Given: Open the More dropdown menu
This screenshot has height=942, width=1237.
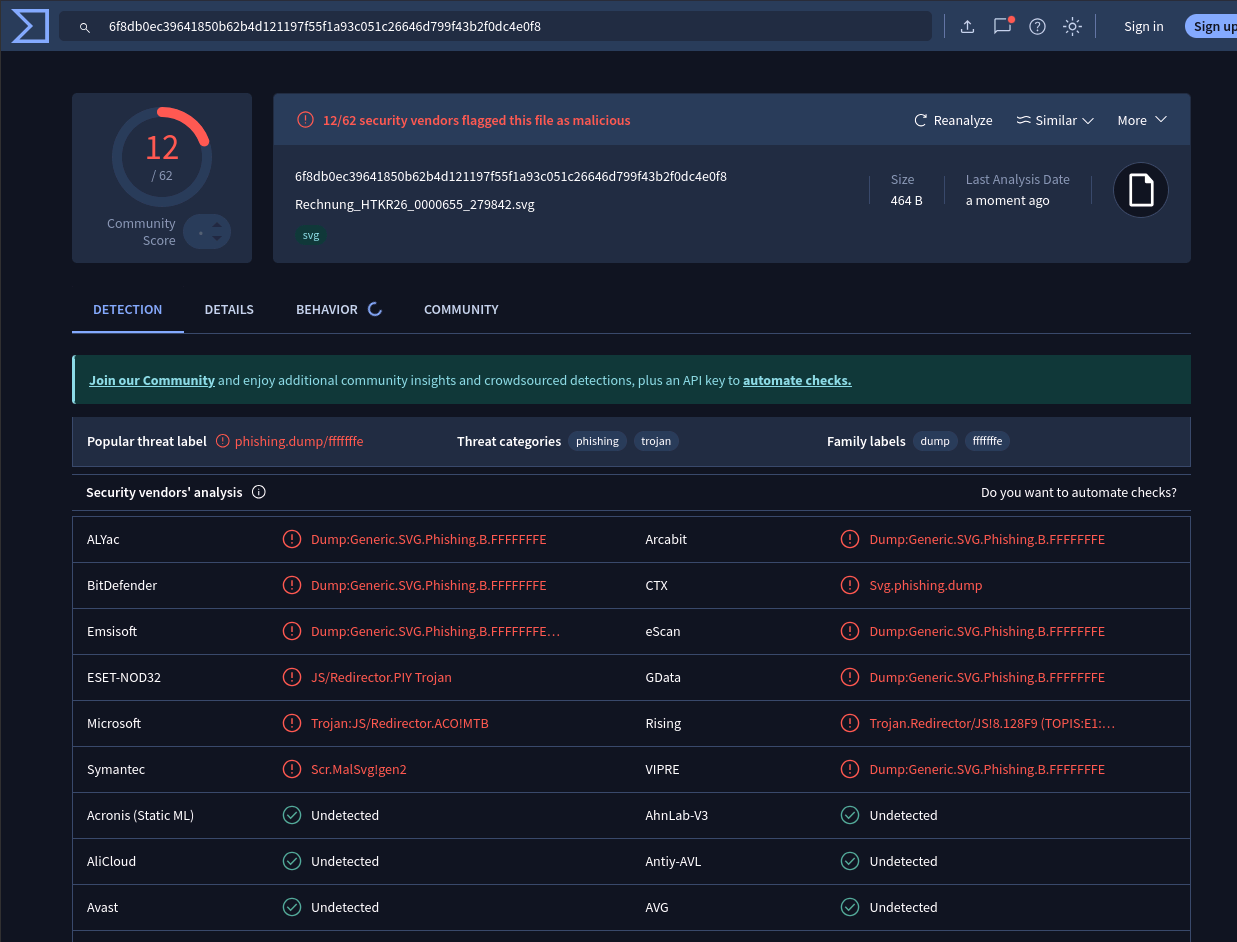Looking at the screenshot, I should [1142, 120].
